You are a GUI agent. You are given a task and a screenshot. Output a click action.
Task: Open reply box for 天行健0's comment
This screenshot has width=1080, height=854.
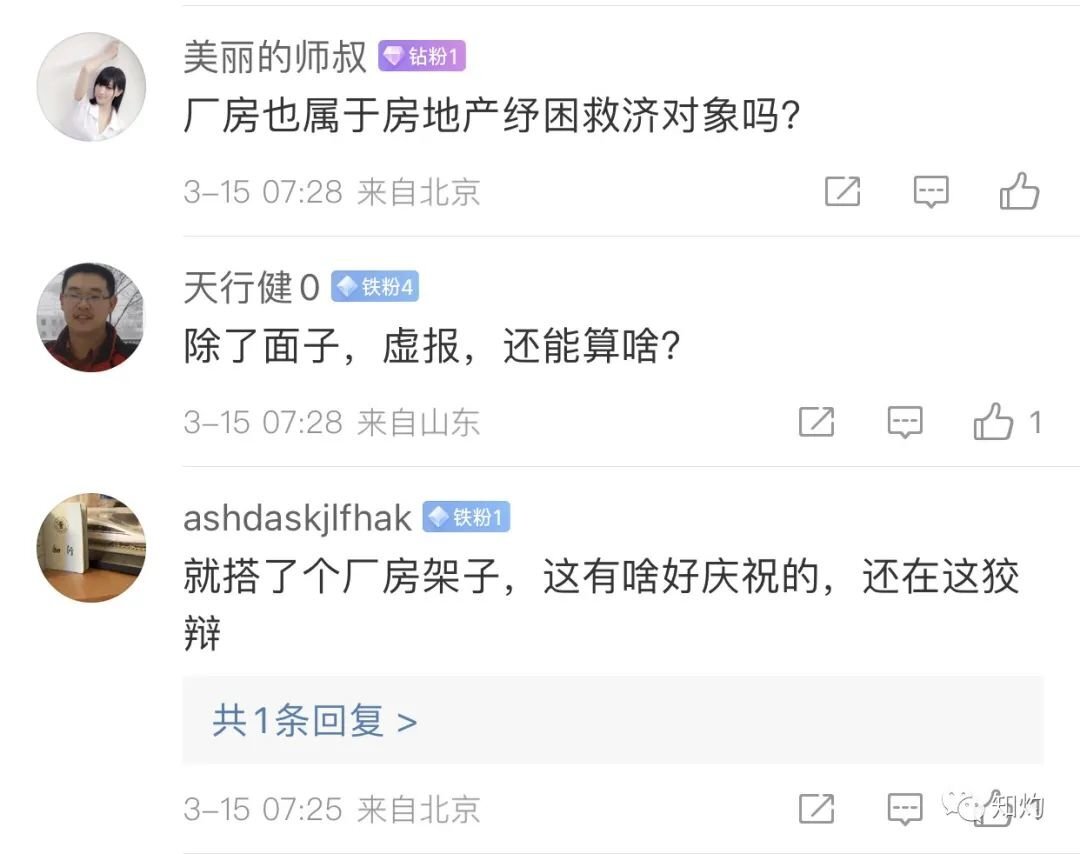(905, 422)
